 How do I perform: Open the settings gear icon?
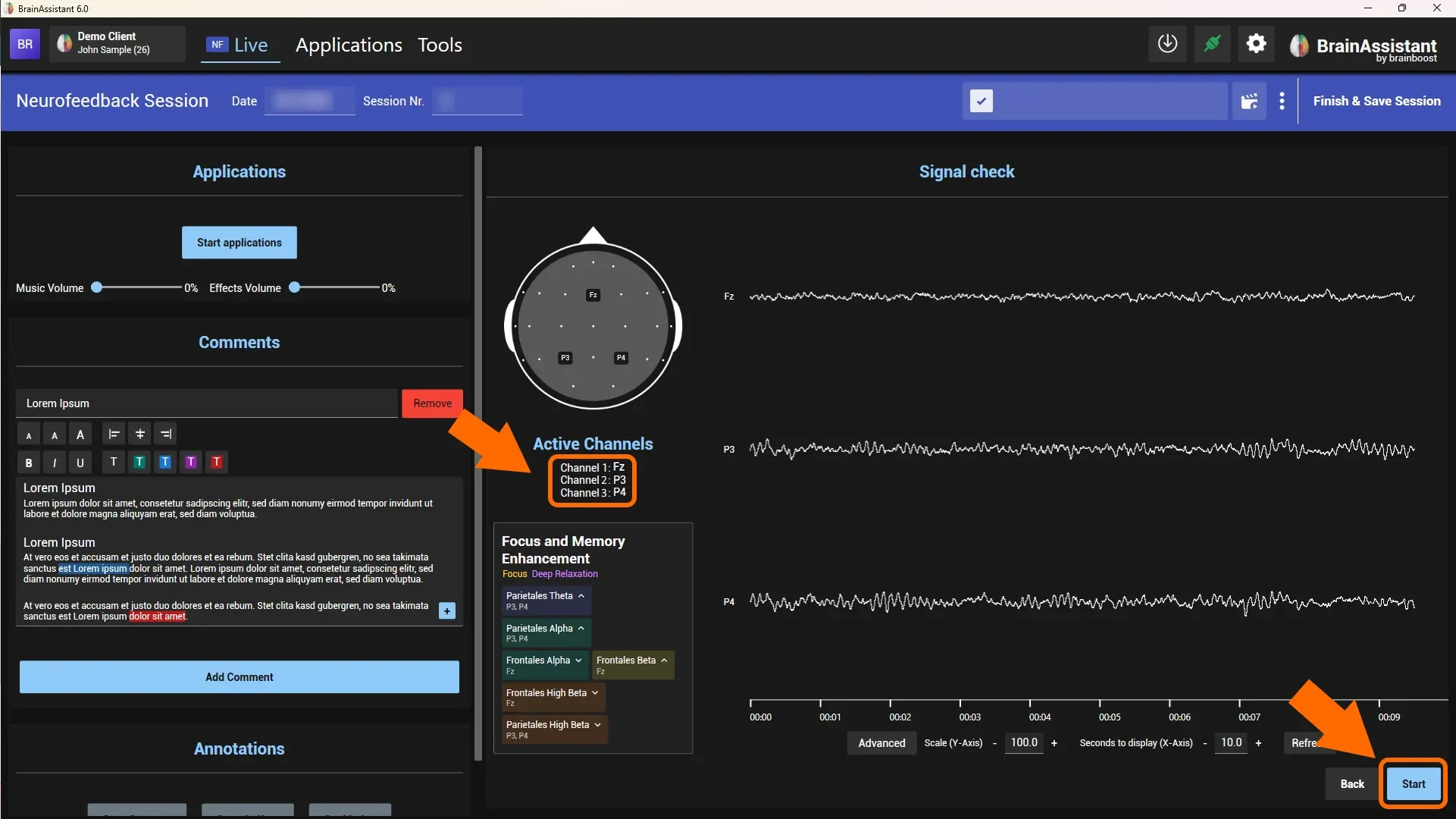pos(1256,44)
